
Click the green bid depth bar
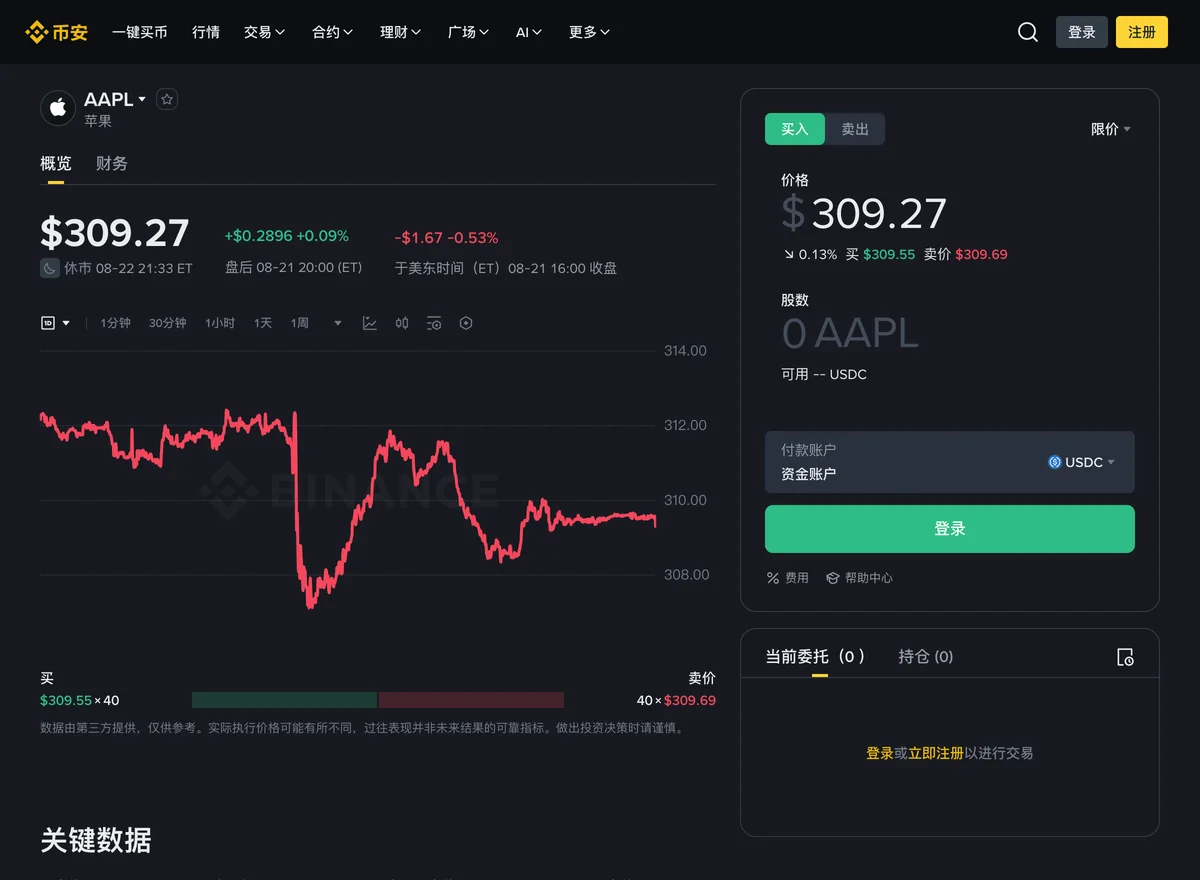(x=284, y=700)
